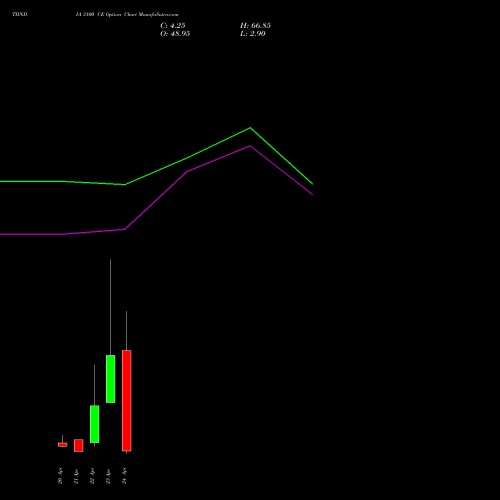Viewport: 500px width, 500px height.
Task: Click the high value 'H: 66.85'
Action: (255, 26)
